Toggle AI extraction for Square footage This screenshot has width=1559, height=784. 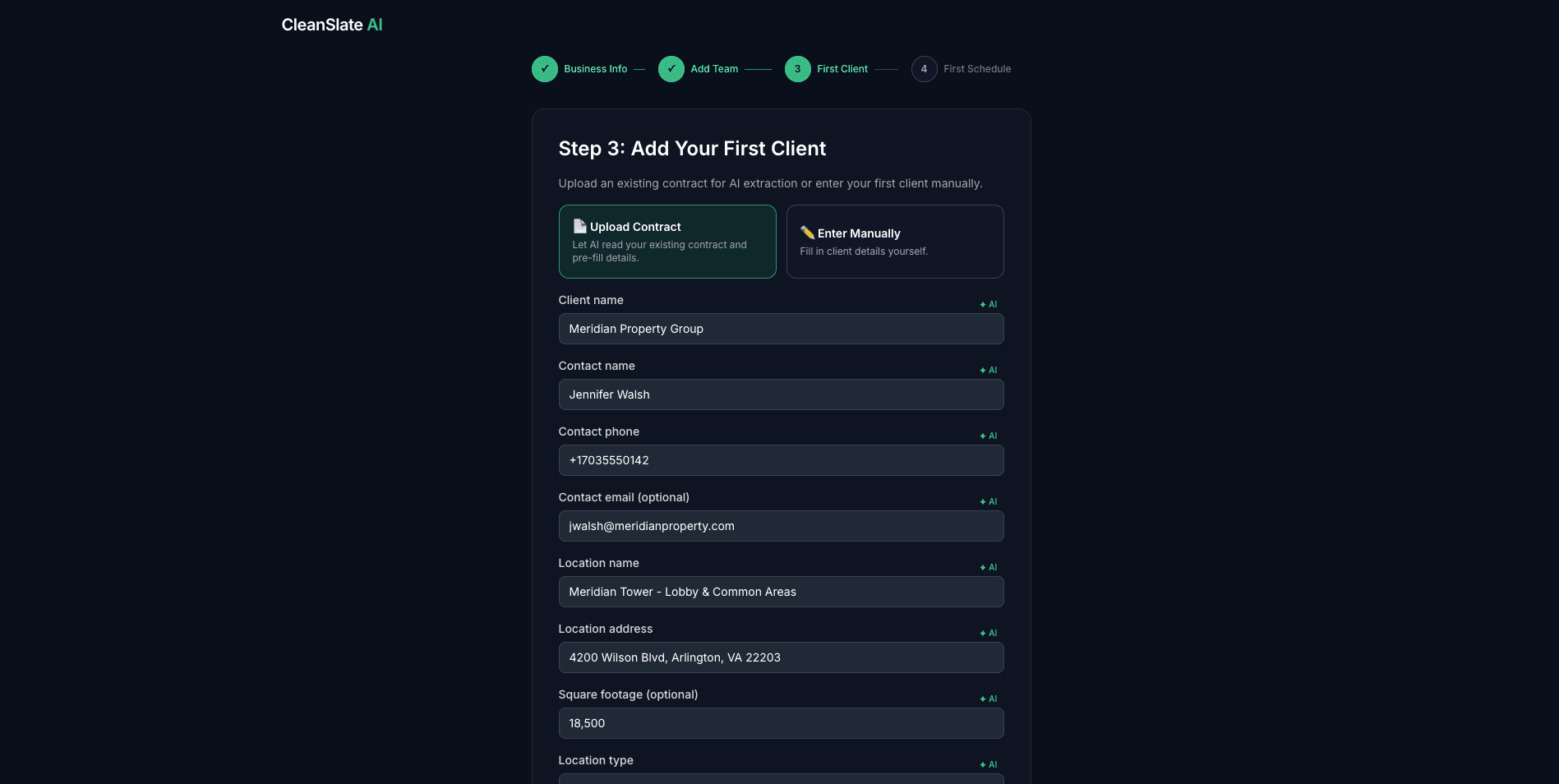[x=987, y=699]
